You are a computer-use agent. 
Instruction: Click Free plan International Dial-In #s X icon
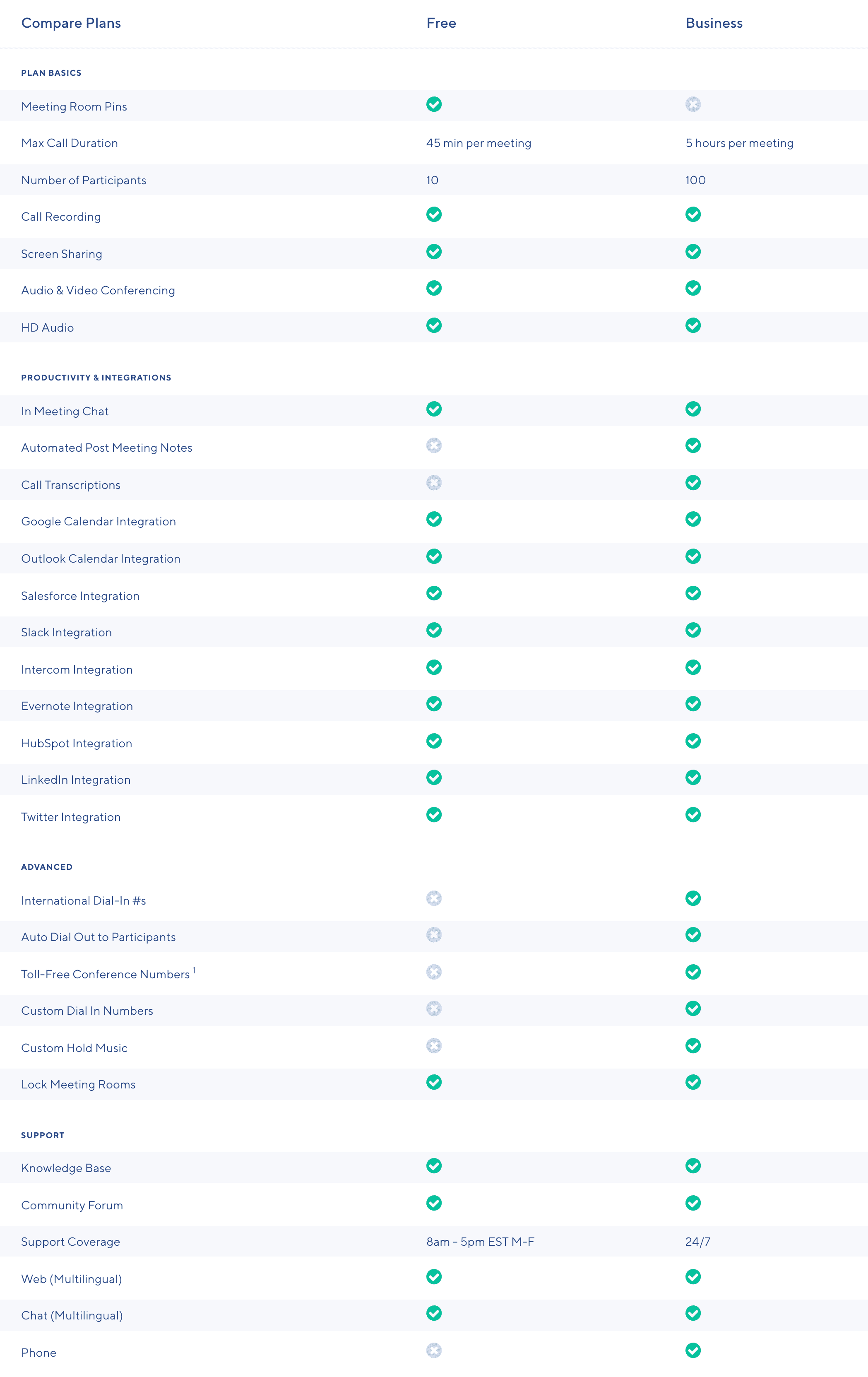[434, 898]
